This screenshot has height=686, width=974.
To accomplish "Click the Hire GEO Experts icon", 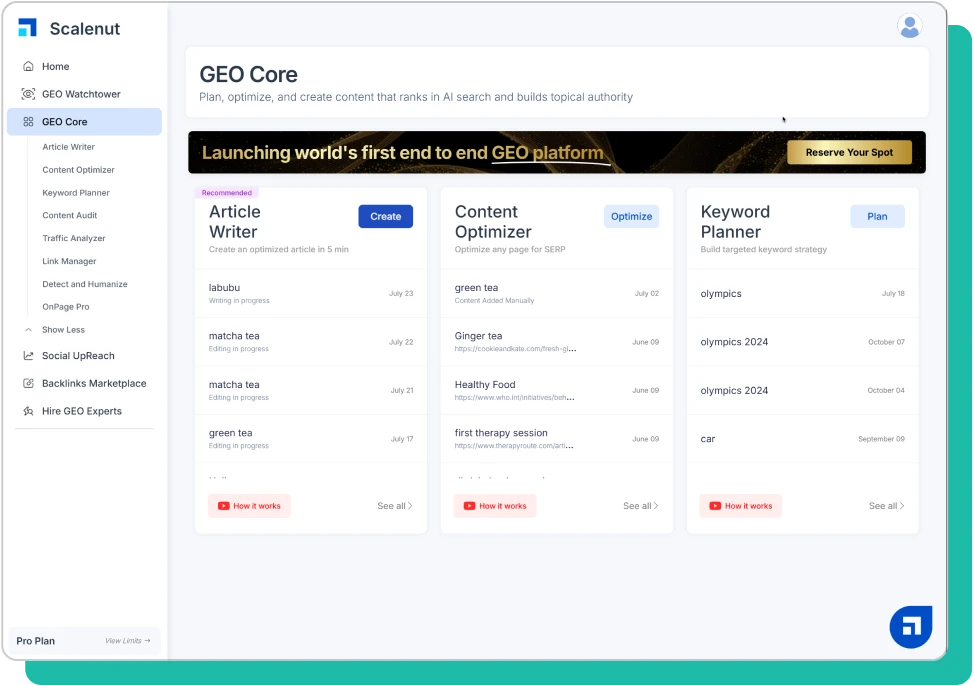I will pyautogui.click(x=28, y=411).
